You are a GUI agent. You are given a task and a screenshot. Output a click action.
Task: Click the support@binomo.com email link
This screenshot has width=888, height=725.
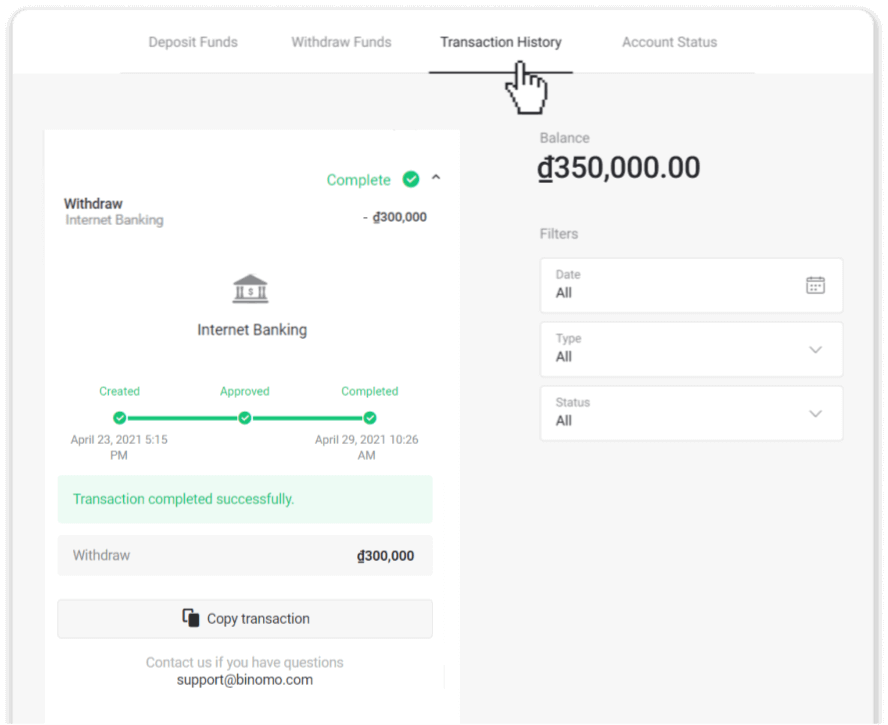point(244,679)
